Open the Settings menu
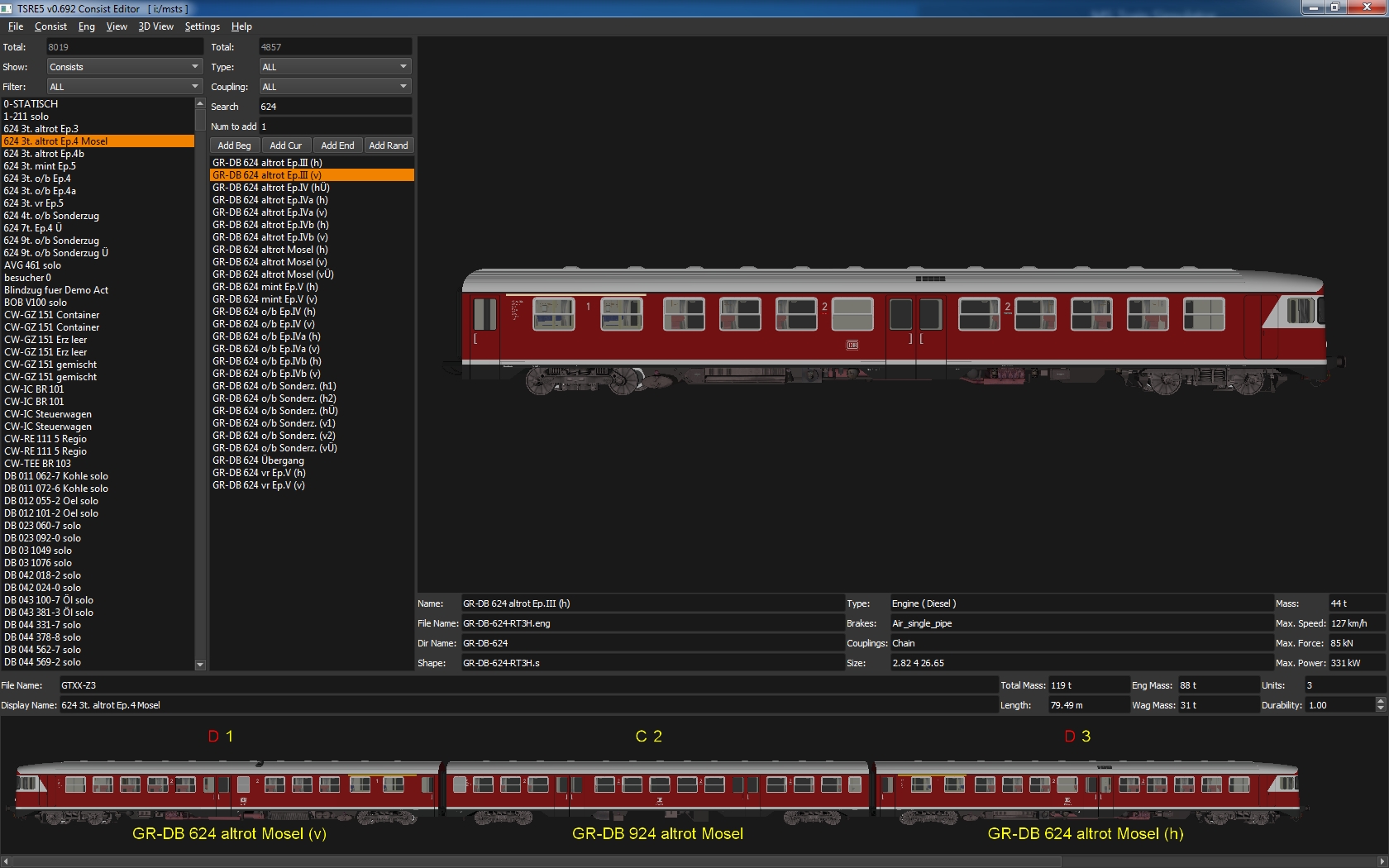The height and width of the screenshot is (868, 1389). pyautogui.click(x=202, y=26)
